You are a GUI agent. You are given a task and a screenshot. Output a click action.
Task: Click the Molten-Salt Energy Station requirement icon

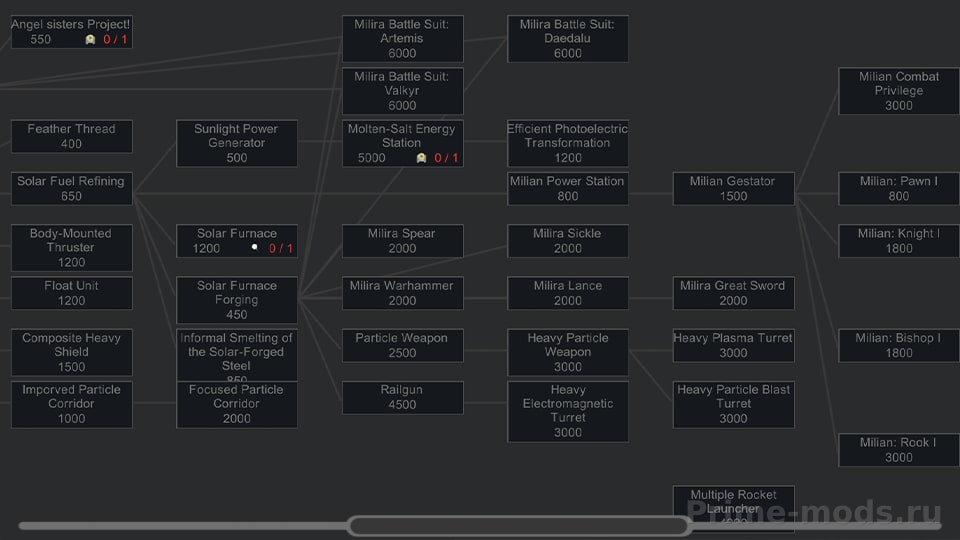tap(421, 158)
